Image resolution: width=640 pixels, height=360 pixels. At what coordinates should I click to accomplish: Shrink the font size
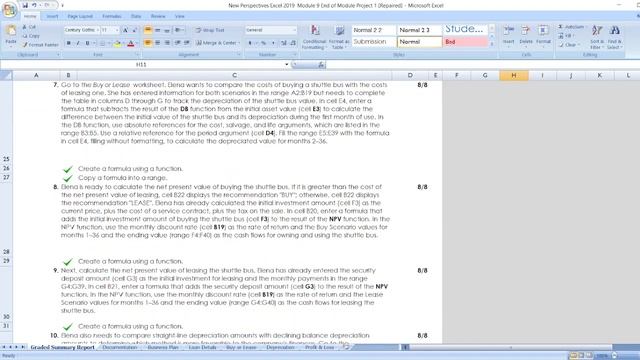coord(135,30)
